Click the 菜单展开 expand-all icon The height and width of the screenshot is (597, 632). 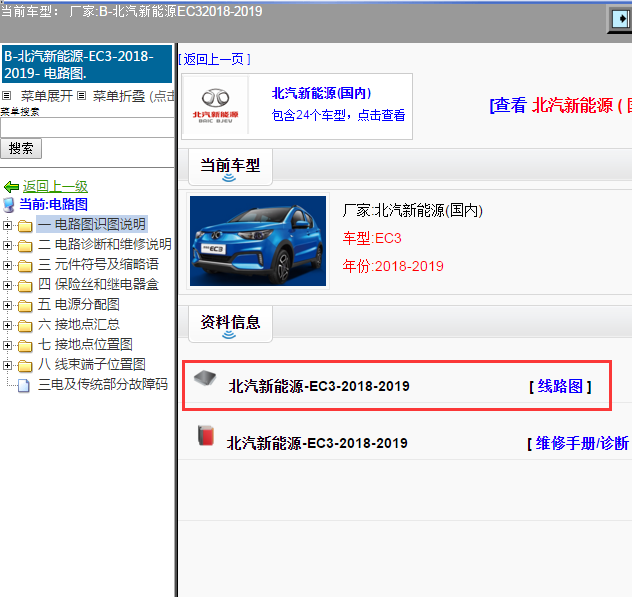point(6,96)
